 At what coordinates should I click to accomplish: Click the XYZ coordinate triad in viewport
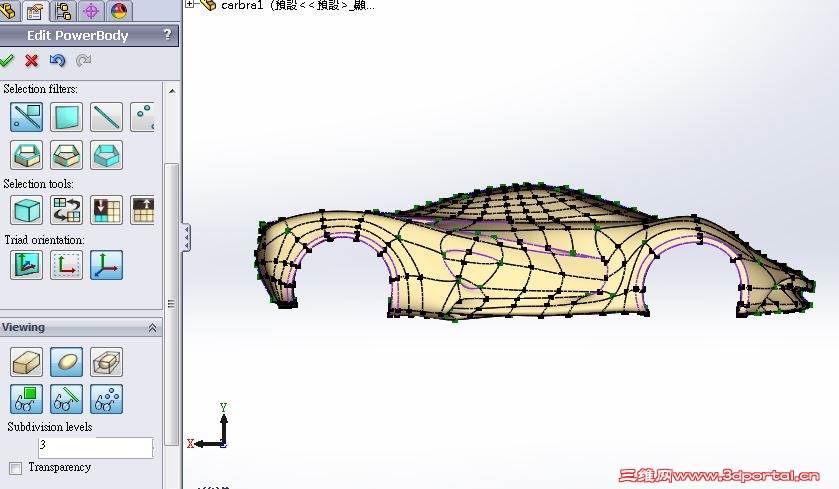(209, 427)
